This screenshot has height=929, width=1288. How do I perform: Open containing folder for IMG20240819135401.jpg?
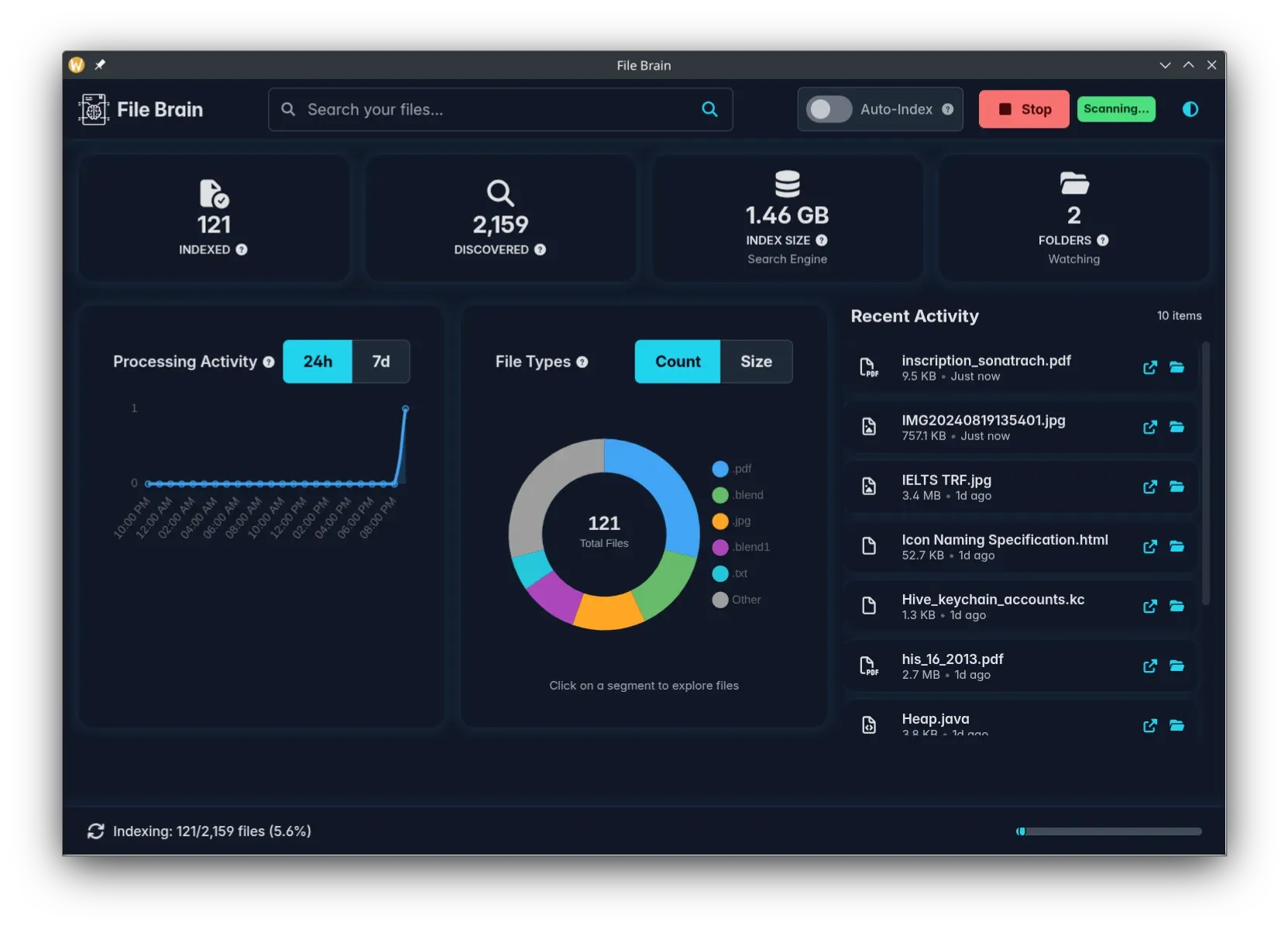pos(1176,427)
